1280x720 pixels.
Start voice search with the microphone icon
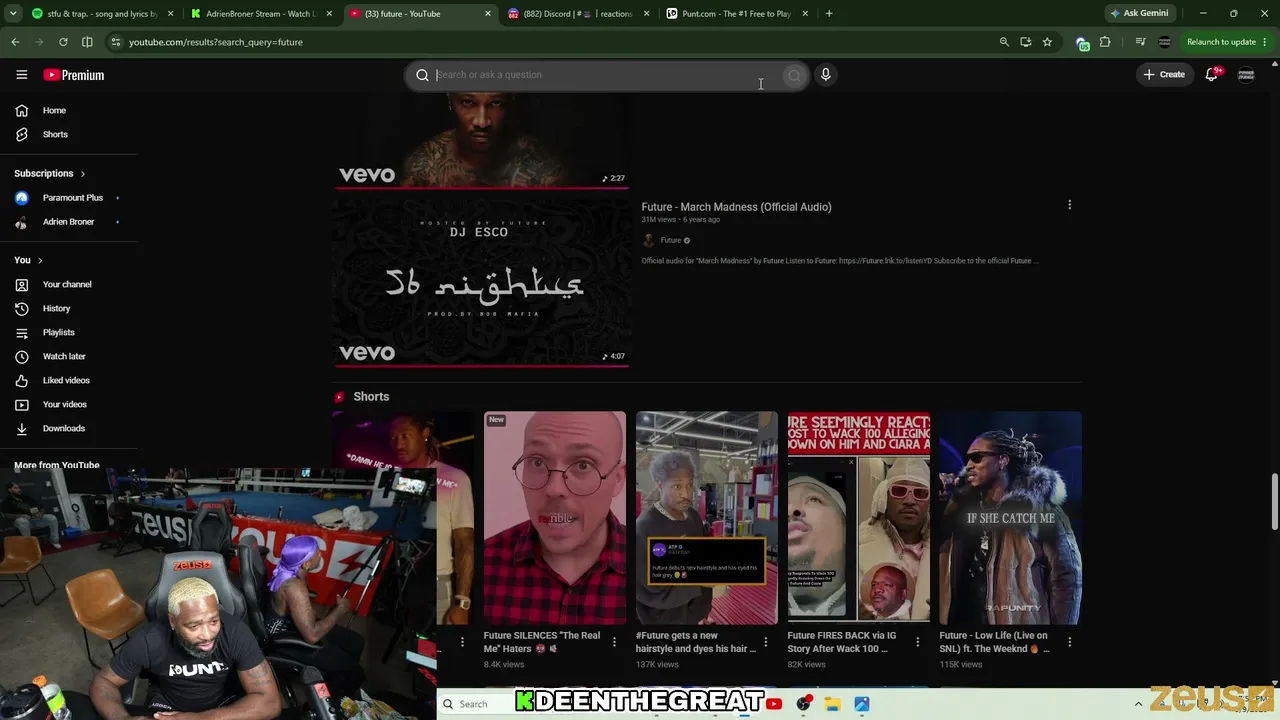point(826,75)
